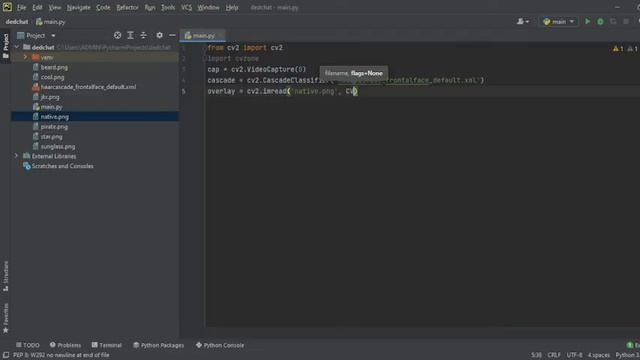Open the Tools menu
The height and width of the screenshot is (360, 640).
tap(168, 7)
